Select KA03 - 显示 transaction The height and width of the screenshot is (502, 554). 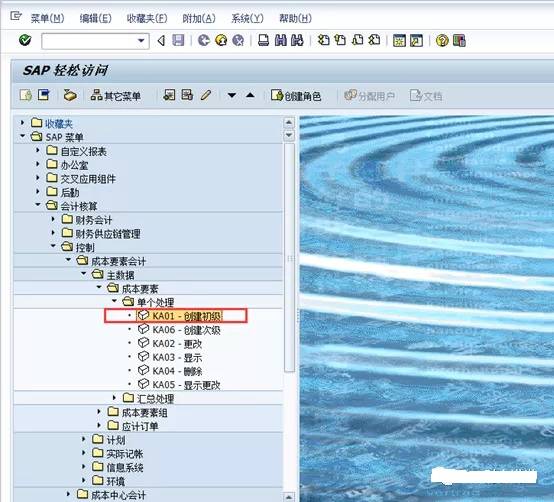170,357
